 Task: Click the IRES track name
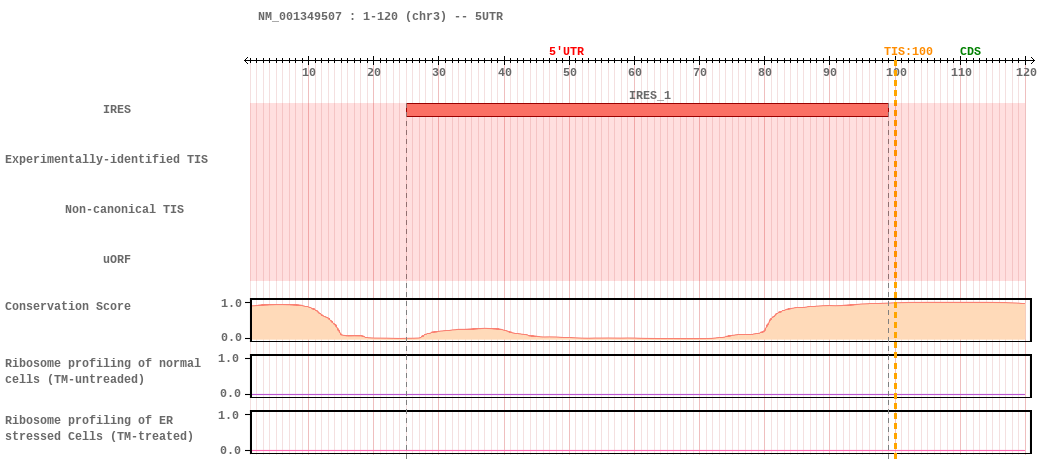tap(117, 110)
